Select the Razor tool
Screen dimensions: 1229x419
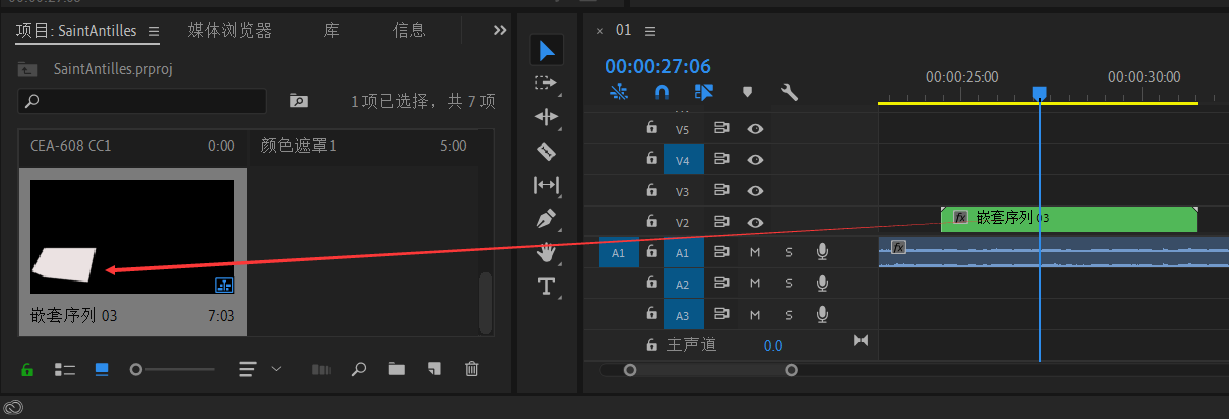[x=546, y=151]
